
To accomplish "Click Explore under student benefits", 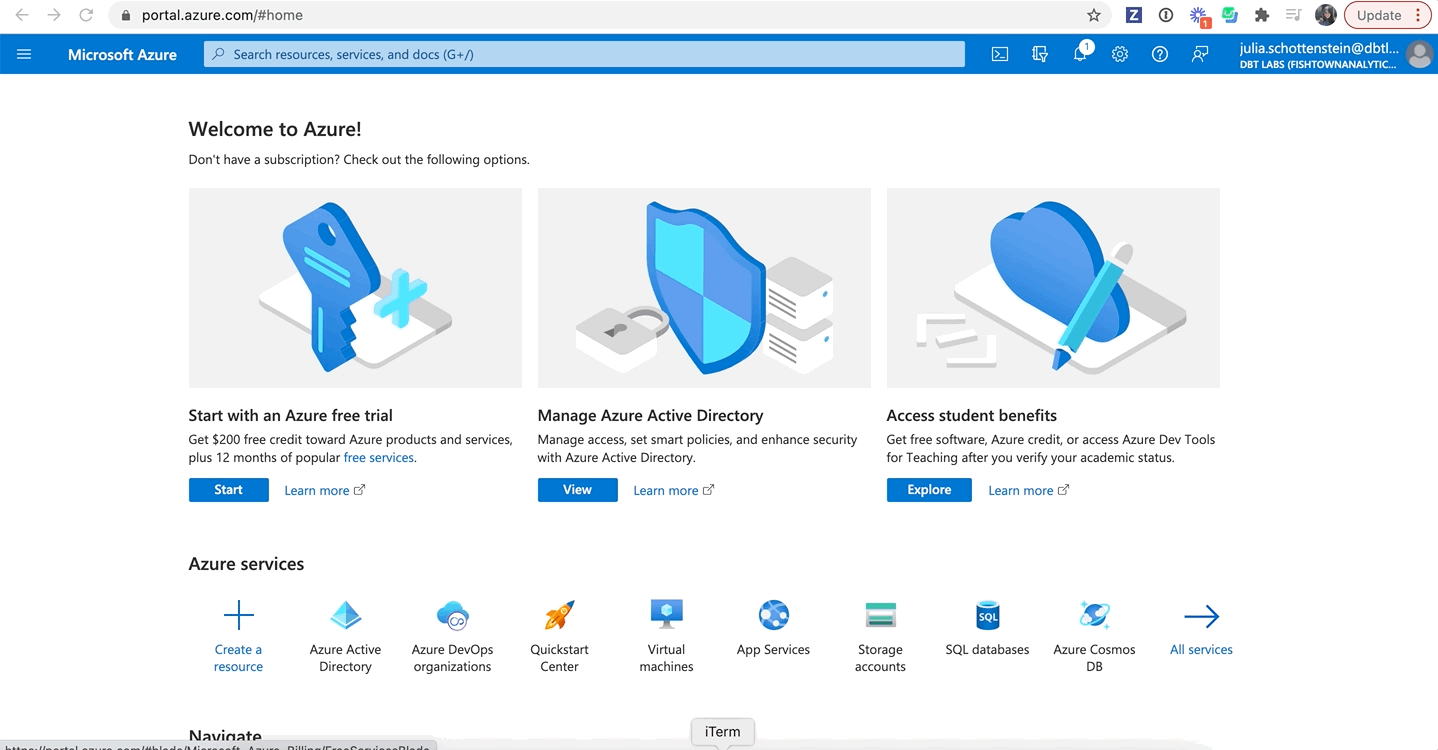I will coord(928,490).
